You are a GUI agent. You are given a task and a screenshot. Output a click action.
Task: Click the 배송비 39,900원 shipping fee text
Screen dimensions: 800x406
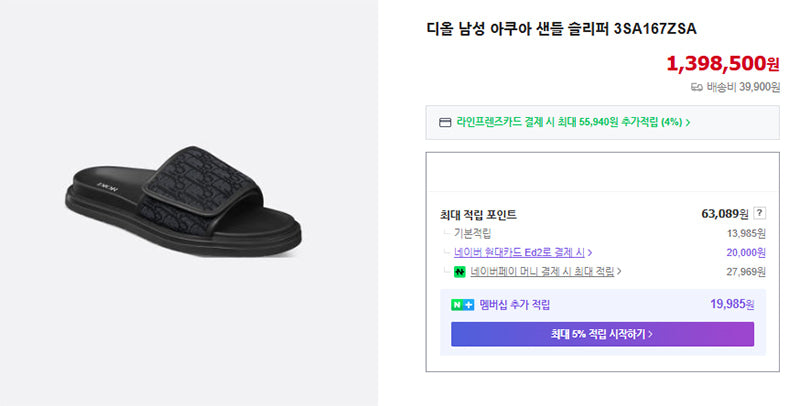(743, 87)
